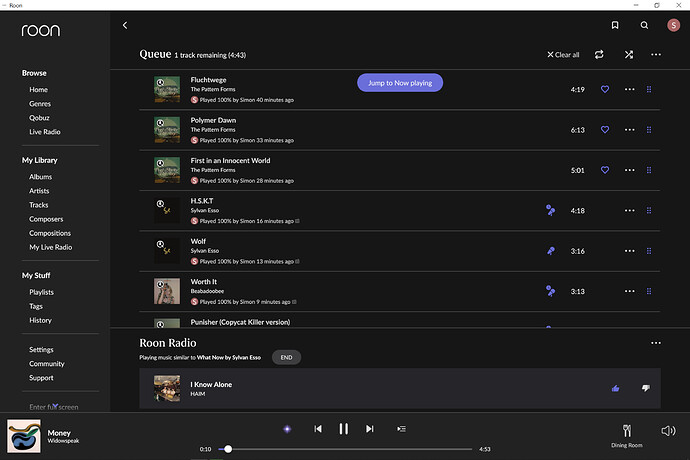Open three-dot menu for Polymer Dawn
Screen dimensions: 690x460
tap(630, 130)
